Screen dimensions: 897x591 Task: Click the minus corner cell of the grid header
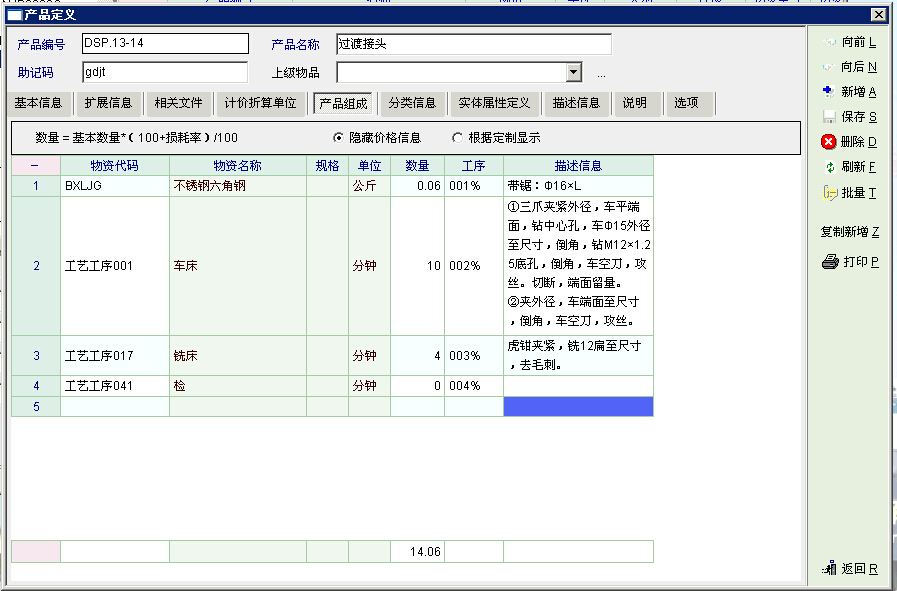(x=35, y=165)
